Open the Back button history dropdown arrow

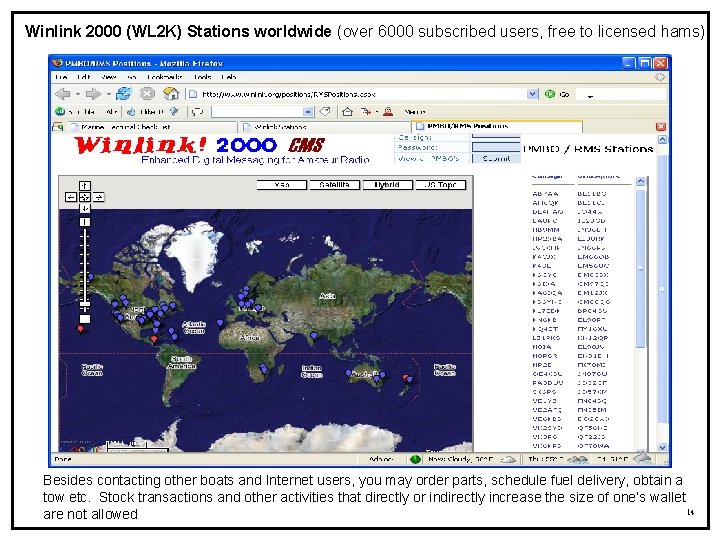coord(78,94)
